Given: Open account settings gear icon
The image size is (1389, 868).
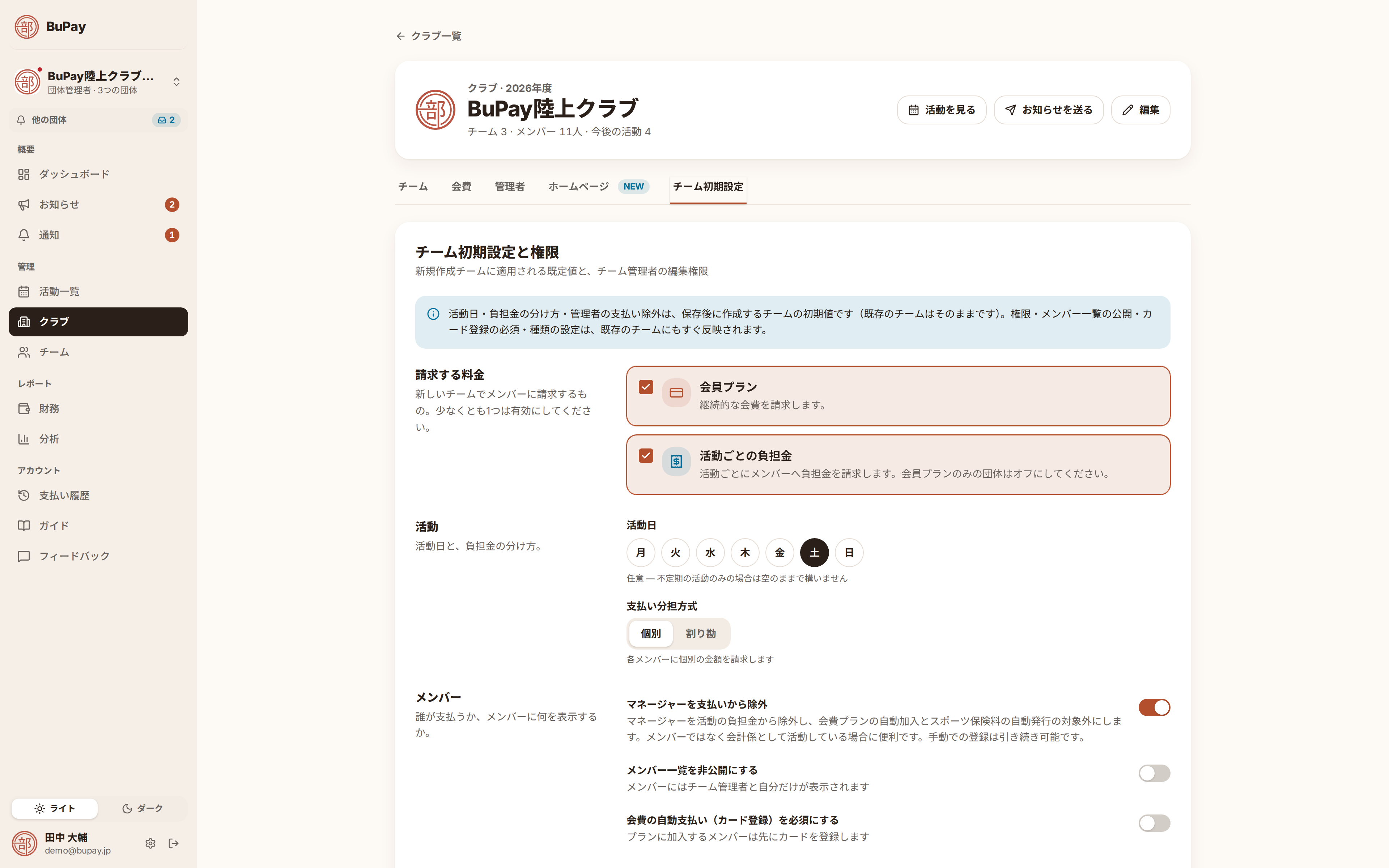Looking at the screenshot, I should pos(150,843).
